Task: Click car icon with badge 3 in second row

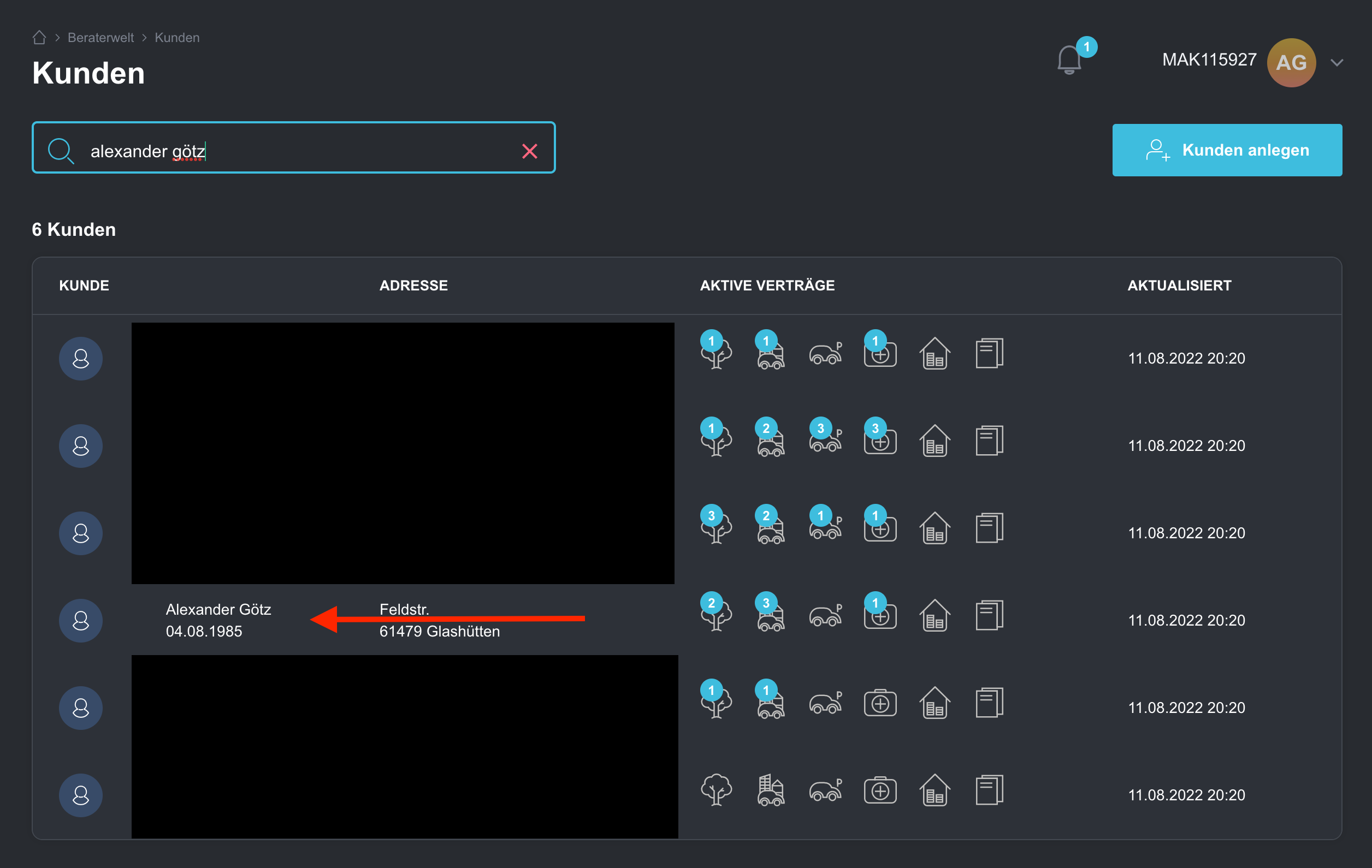Action: tap(825, 442)
